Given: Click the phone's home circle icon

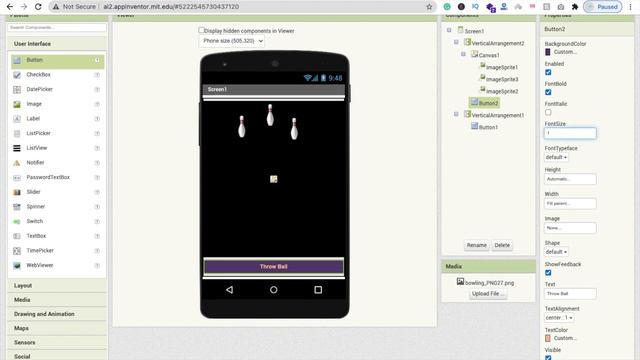Looking at the screenshot, I should (x=273, y=290).
